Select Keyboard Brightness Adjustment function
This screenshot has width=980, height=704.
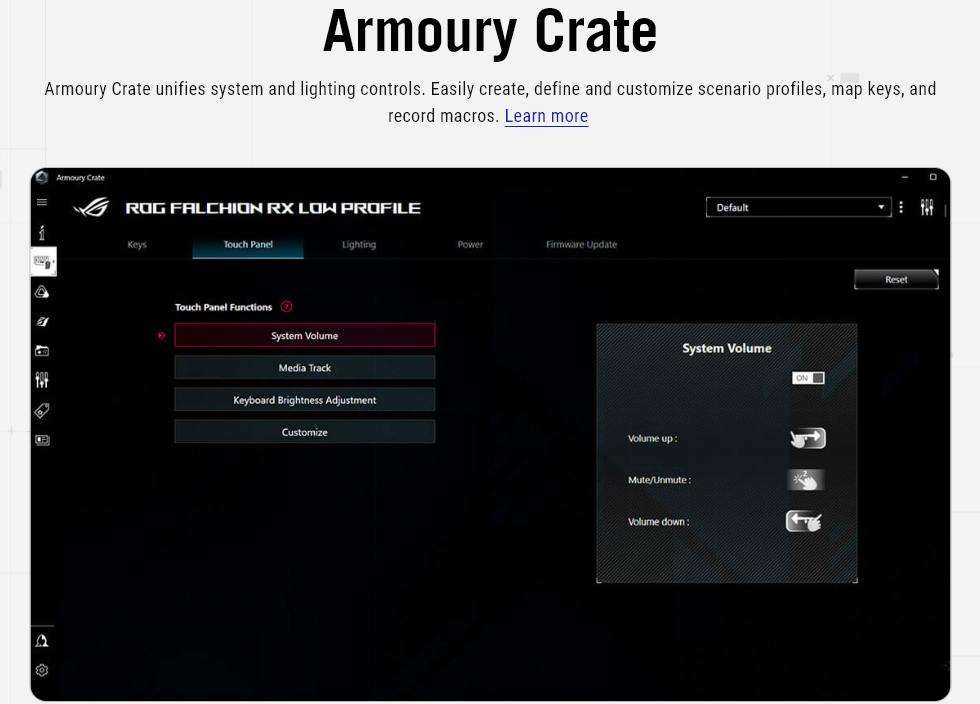305,400
